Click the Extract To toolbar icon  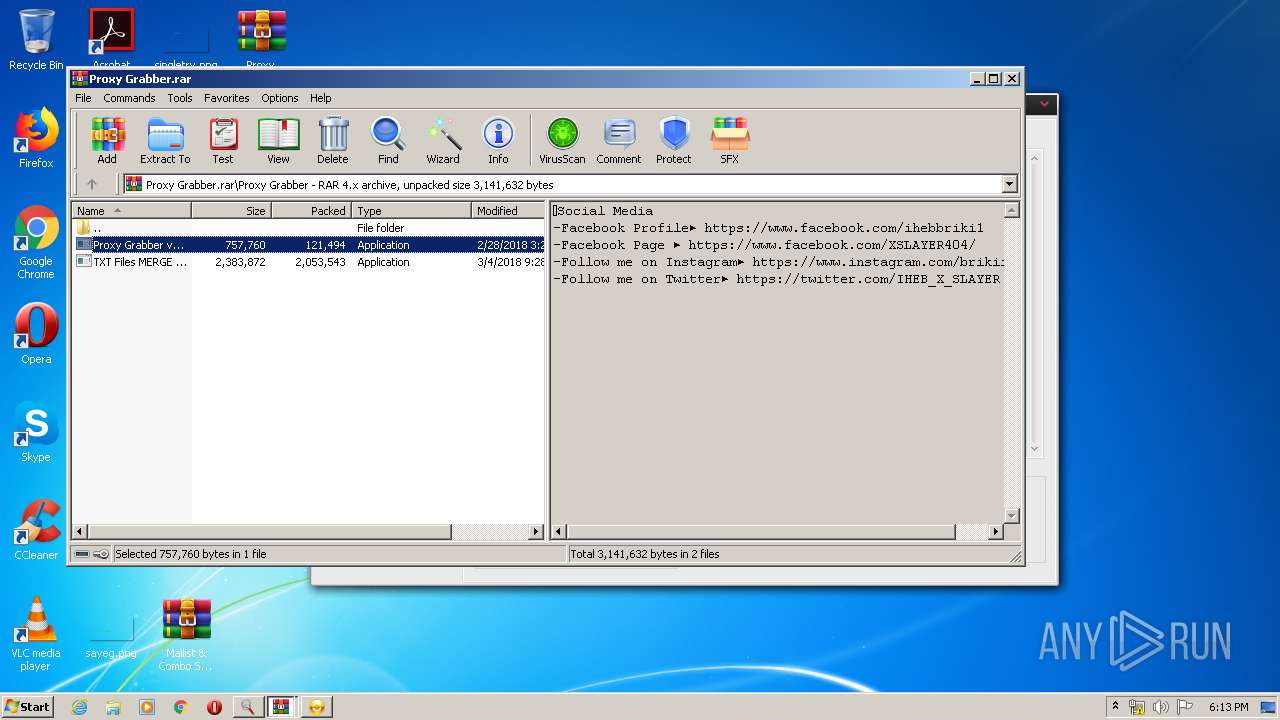[165, 140]
